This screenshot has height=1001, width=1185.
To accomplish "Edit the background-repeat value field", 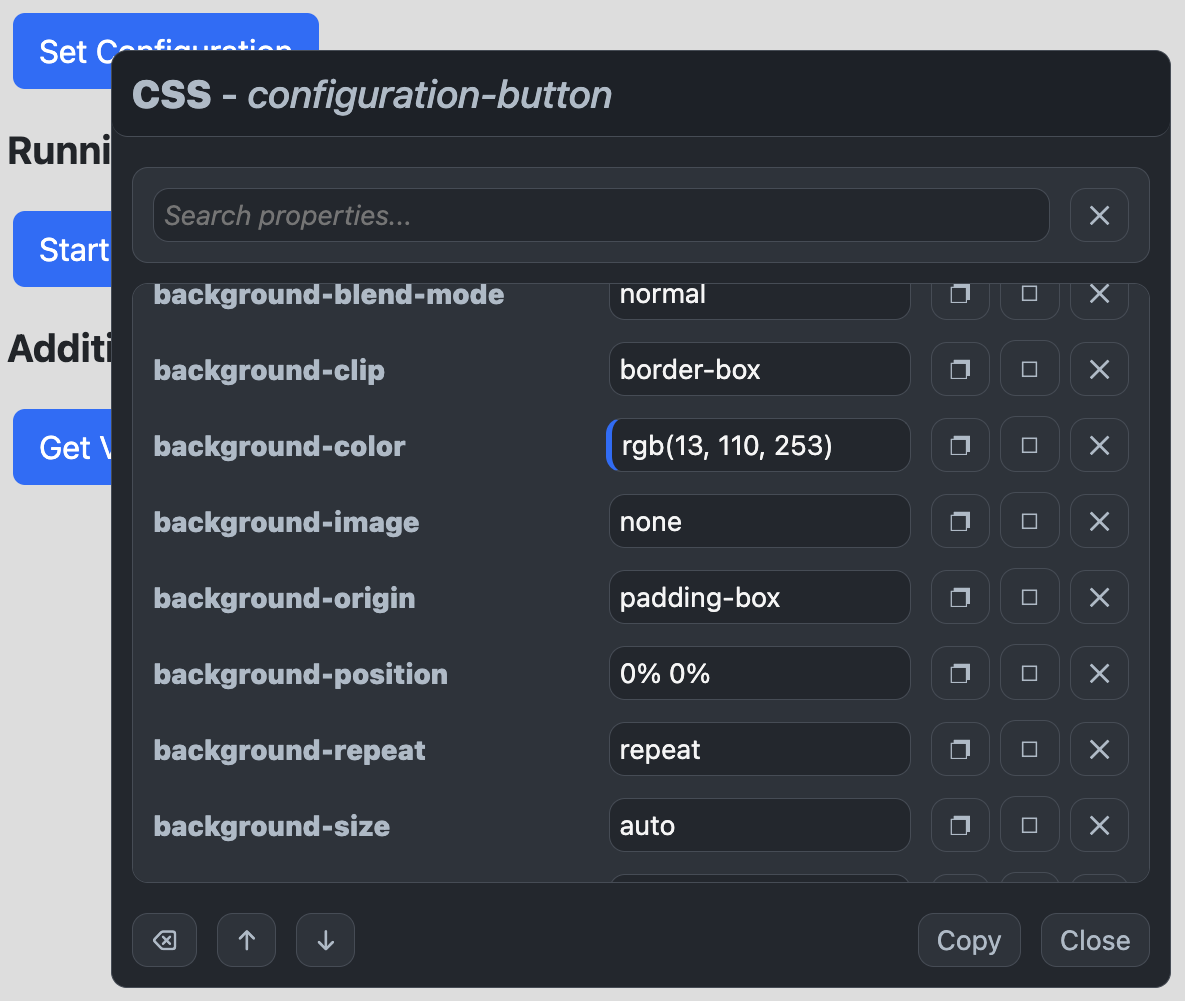I will pyautogui.click(x=760, y=749).
